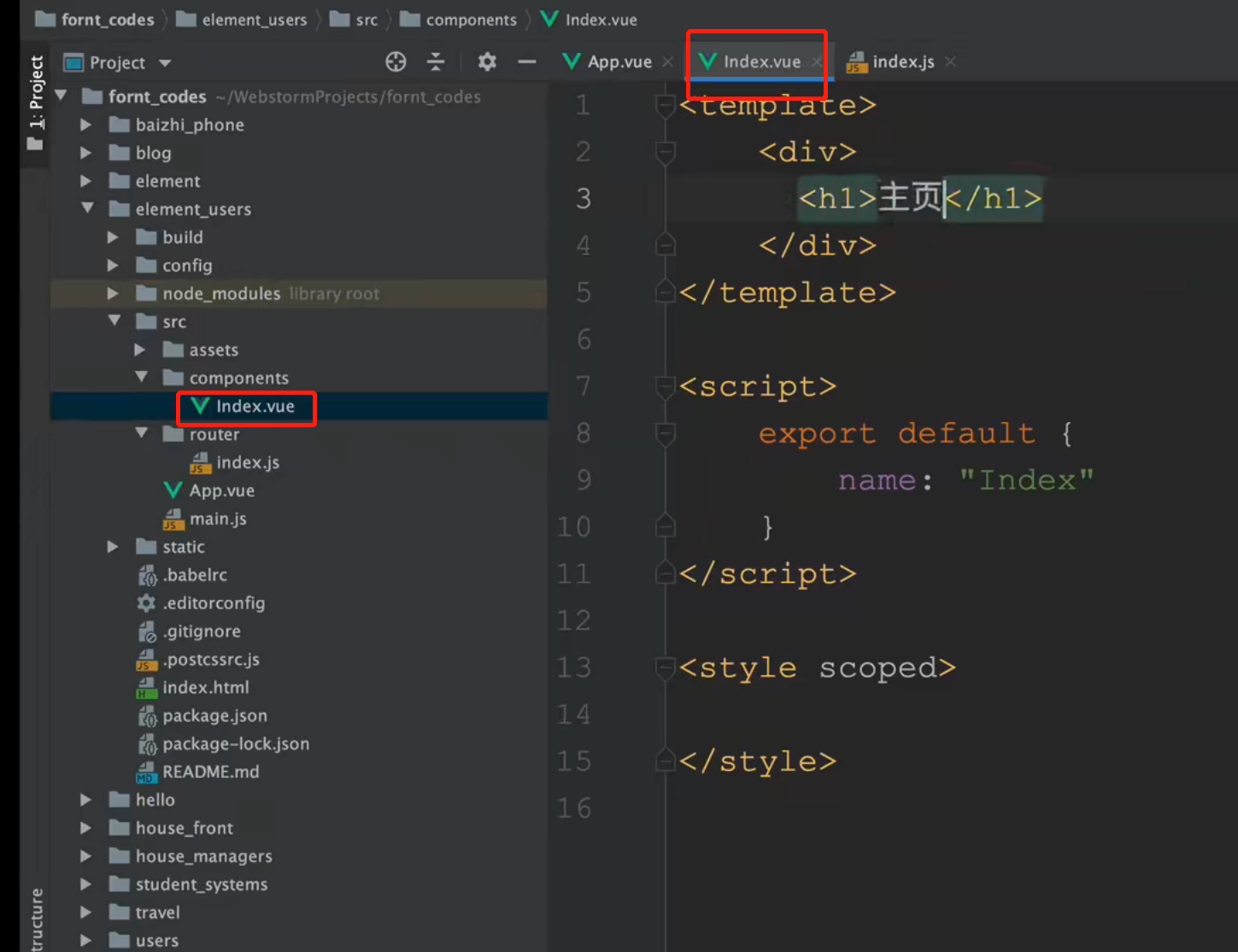Expand the travel folder
This screenshot has height=952, width=1238.
tap(85, 913)
